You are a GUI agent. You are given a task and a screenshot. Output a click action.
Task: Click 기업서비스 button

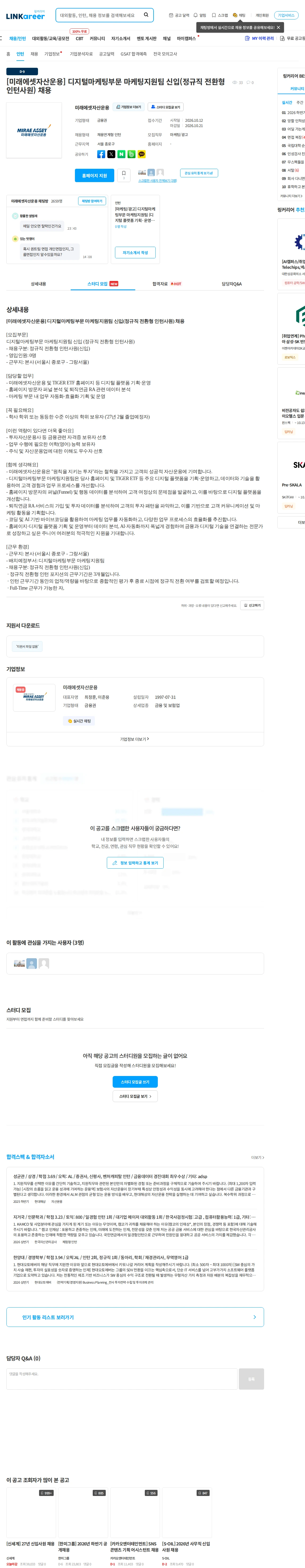click(286, 15)
